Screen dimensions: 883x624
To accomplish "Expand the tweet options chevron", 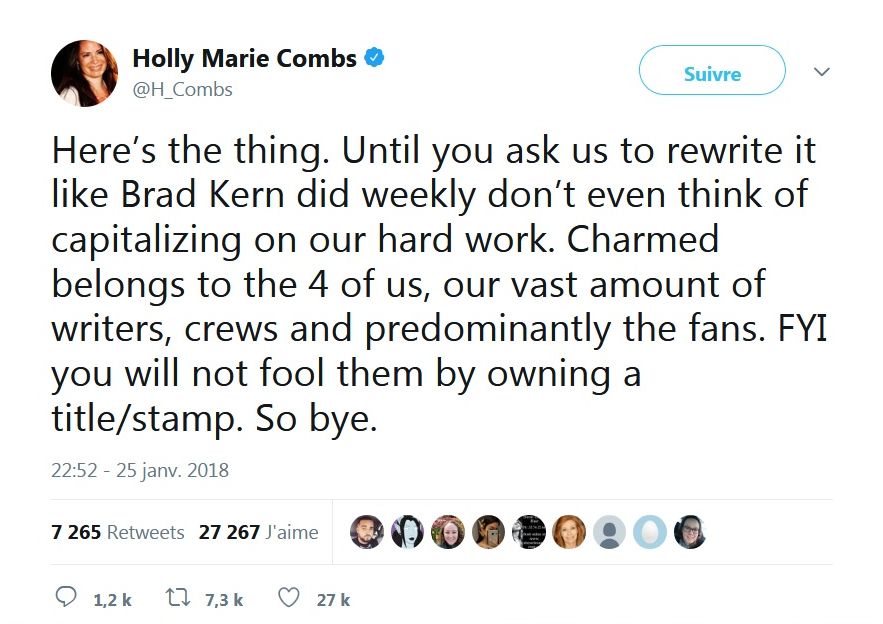I will (822, 72).
